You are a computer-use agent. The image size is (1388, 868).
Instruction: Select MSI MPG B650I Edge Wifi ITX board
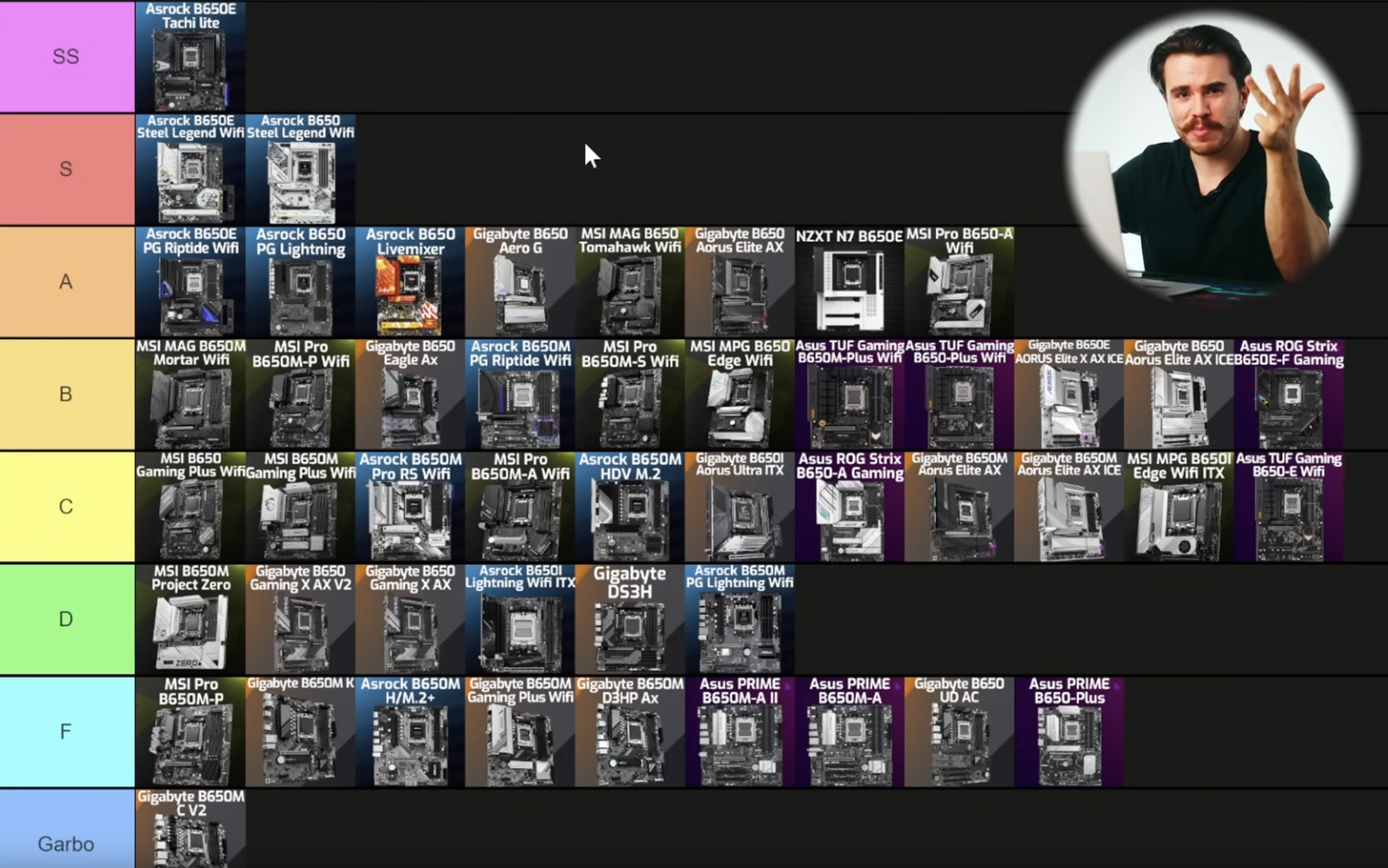click(1179, 506)
